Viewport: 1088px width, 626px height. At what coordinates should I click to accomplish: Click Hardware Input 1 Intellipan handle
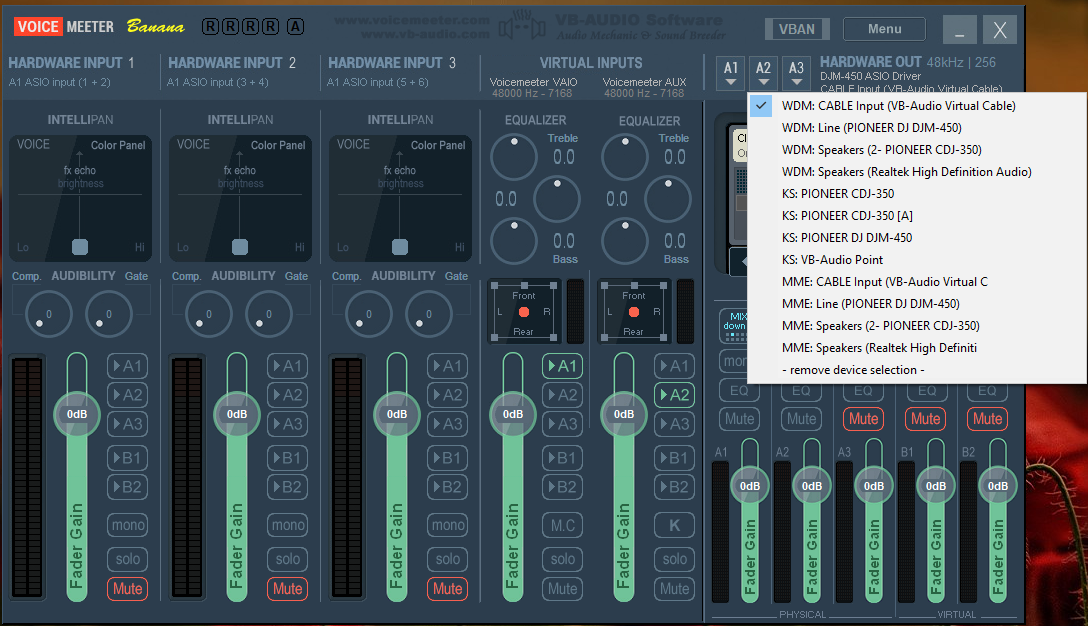click(80, 246)
